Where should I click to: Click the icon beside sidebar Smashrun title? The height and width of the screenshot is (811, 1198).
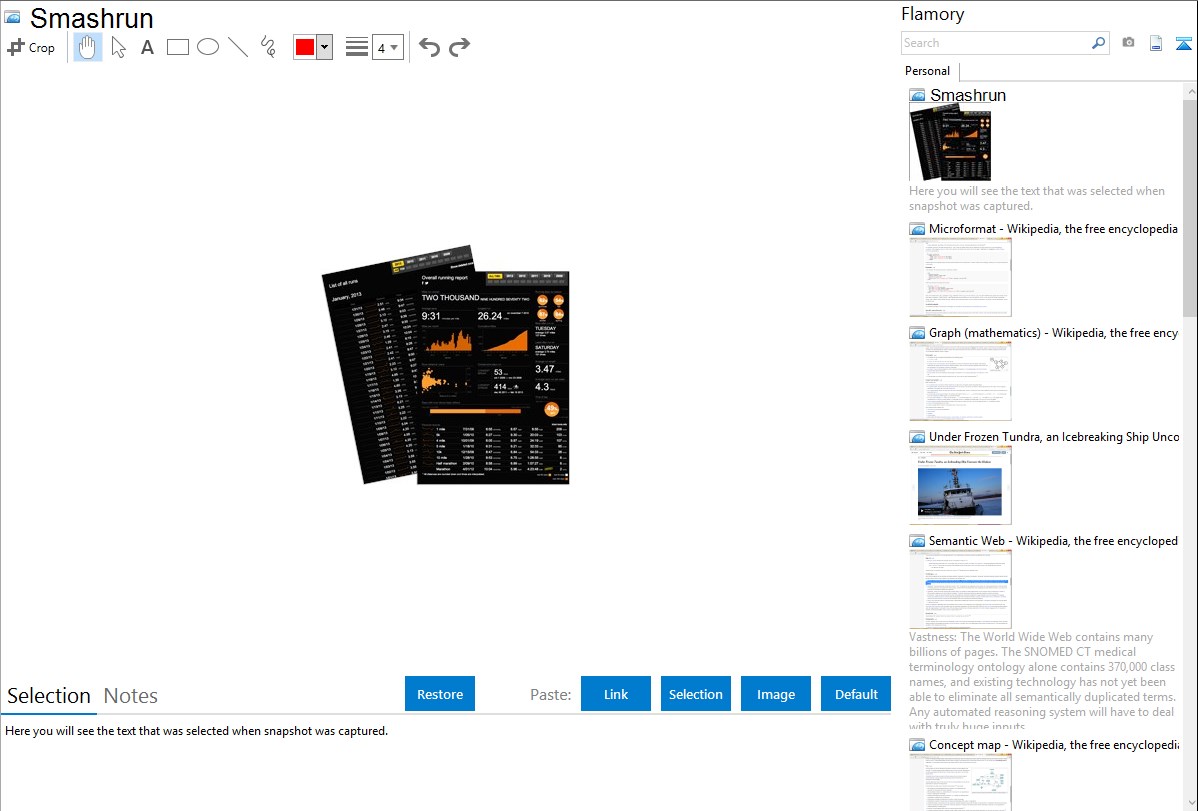917,96
